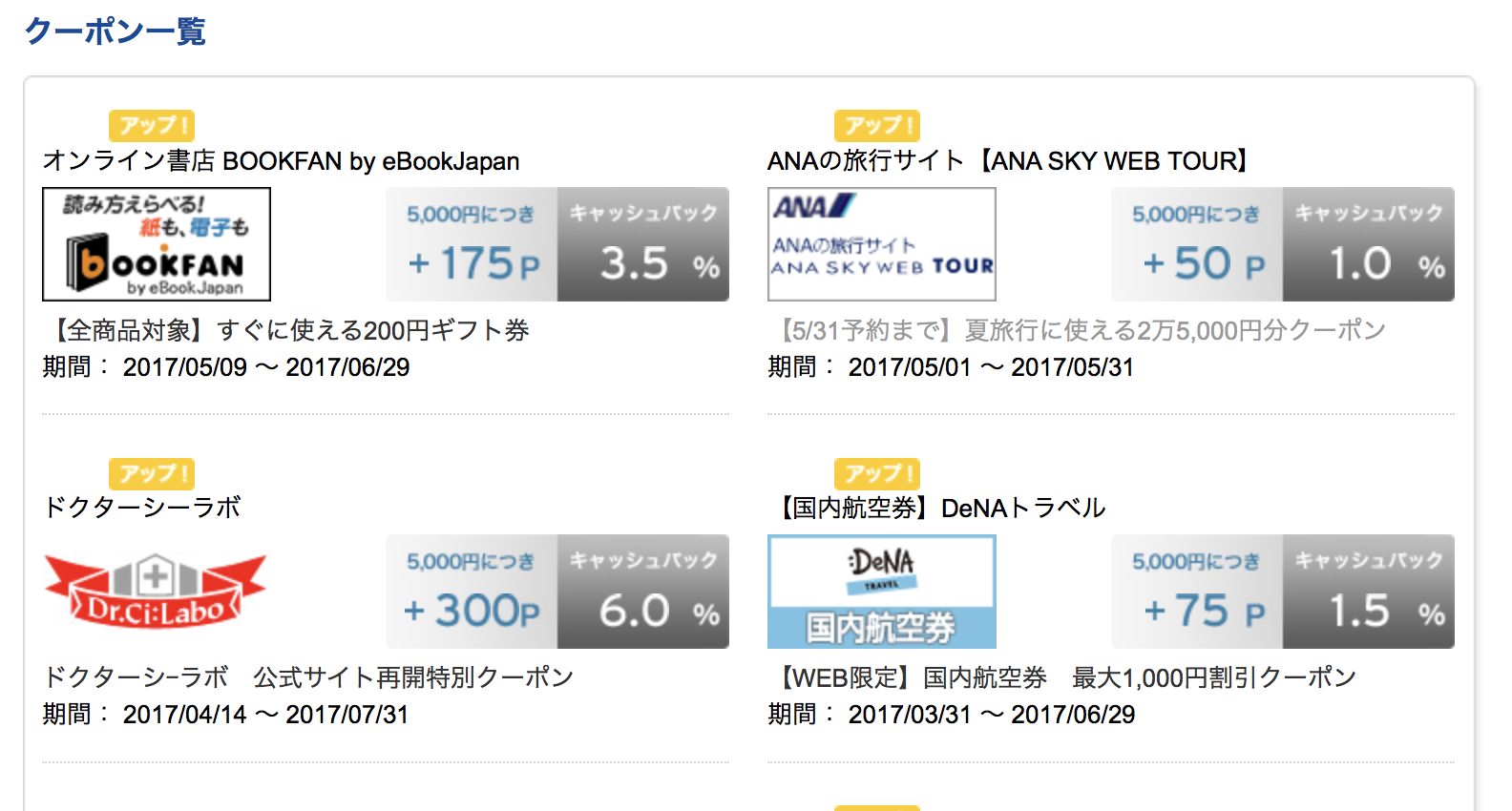
Task: Click the アップ! badge above DeNAトラベル
Action: coord(877,473)
